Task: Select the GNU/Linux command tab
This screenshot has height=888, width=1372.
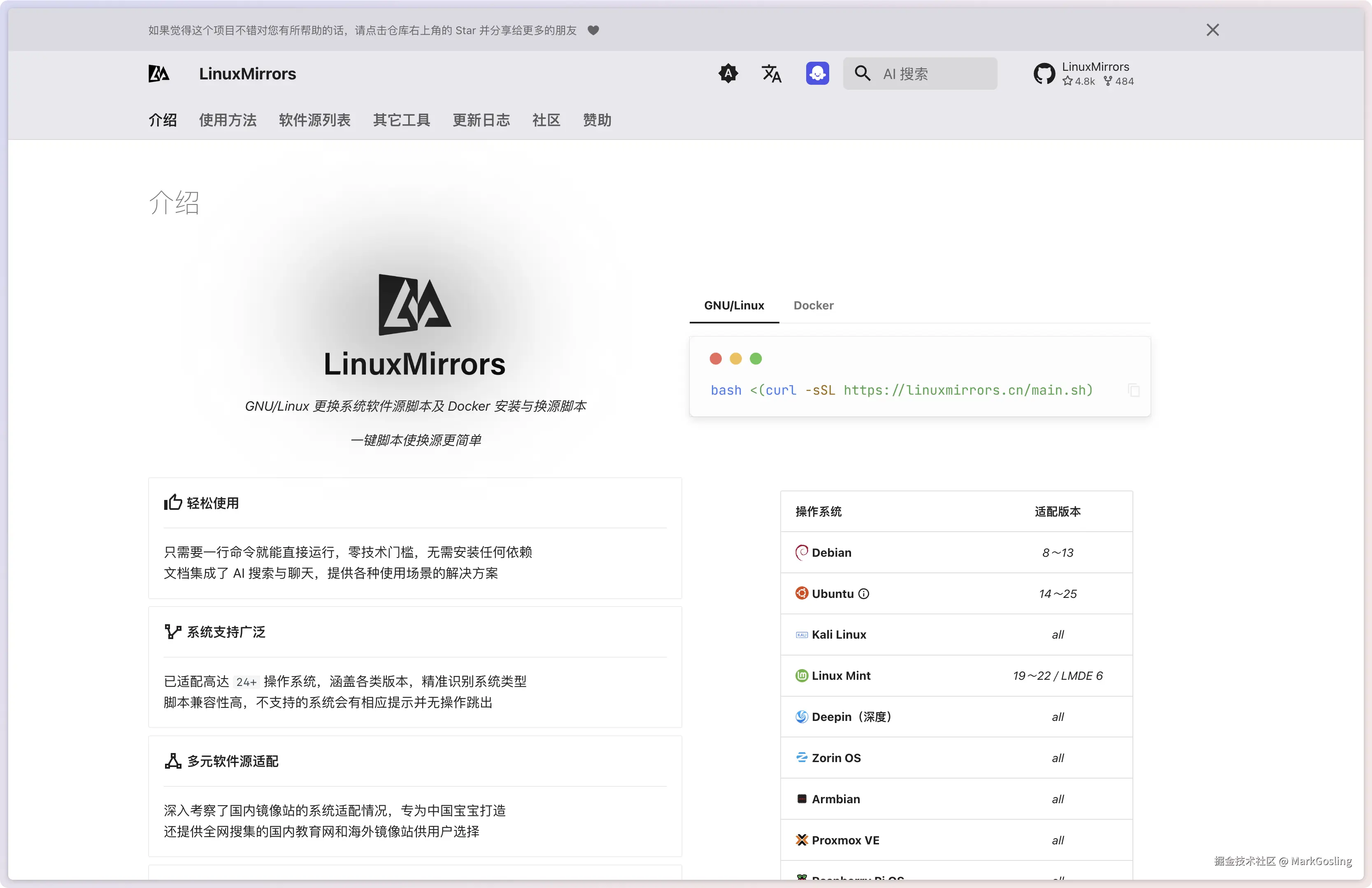Action: 734,305
